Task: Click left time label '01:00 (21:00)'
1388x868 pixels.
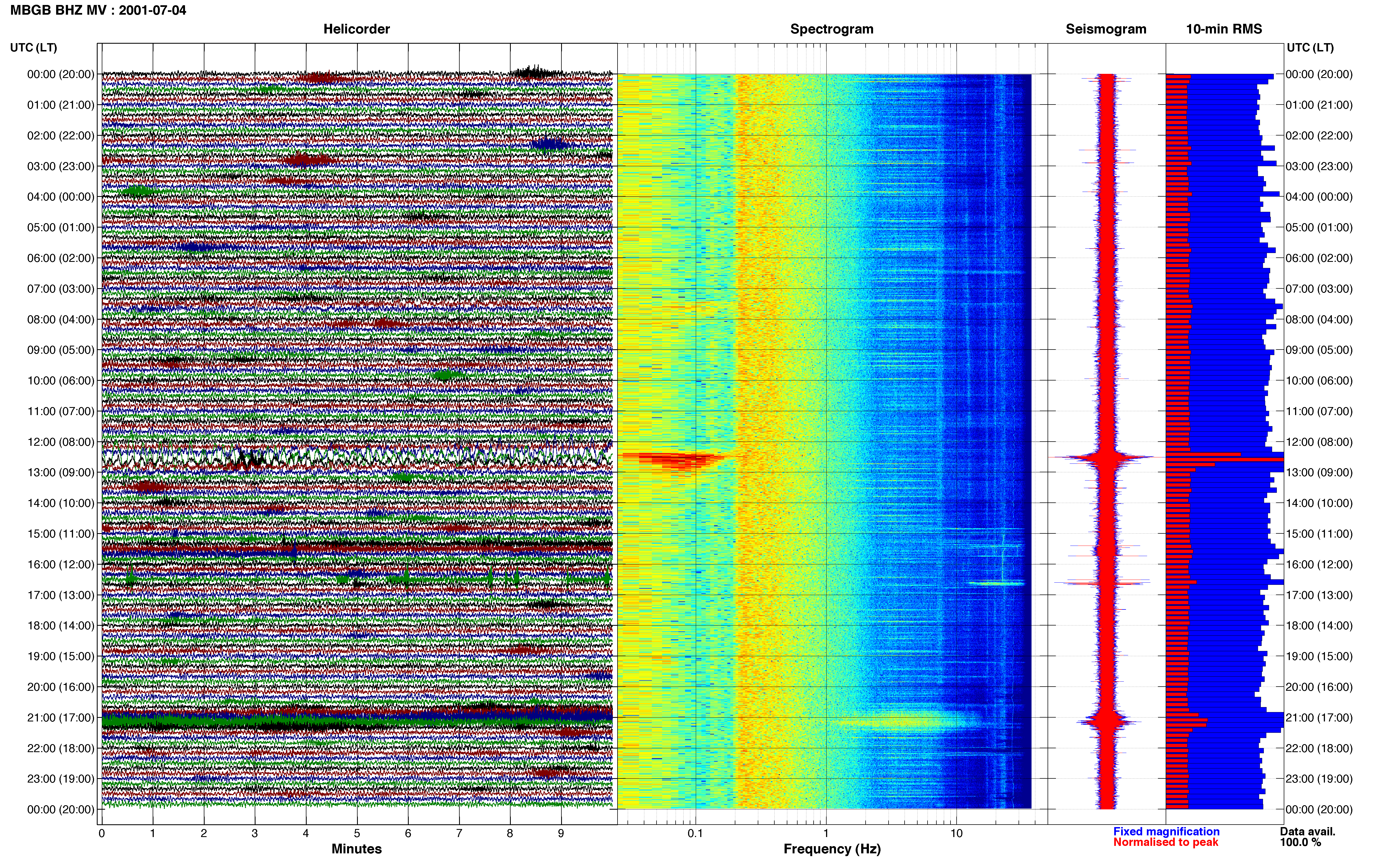Action: coord(60,105)
